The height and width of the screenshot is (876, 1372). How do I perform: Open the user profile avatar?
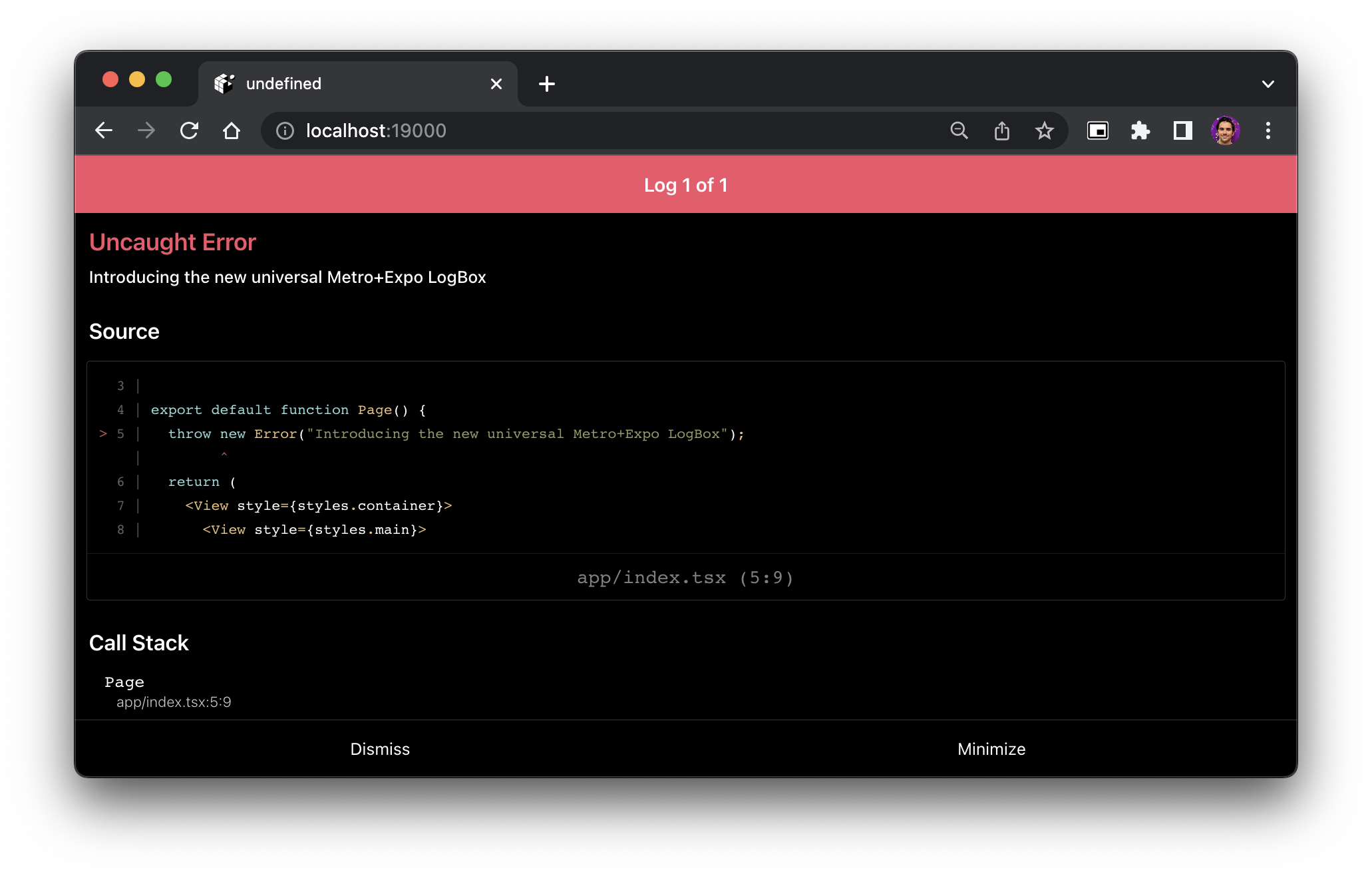(1225, 130)
